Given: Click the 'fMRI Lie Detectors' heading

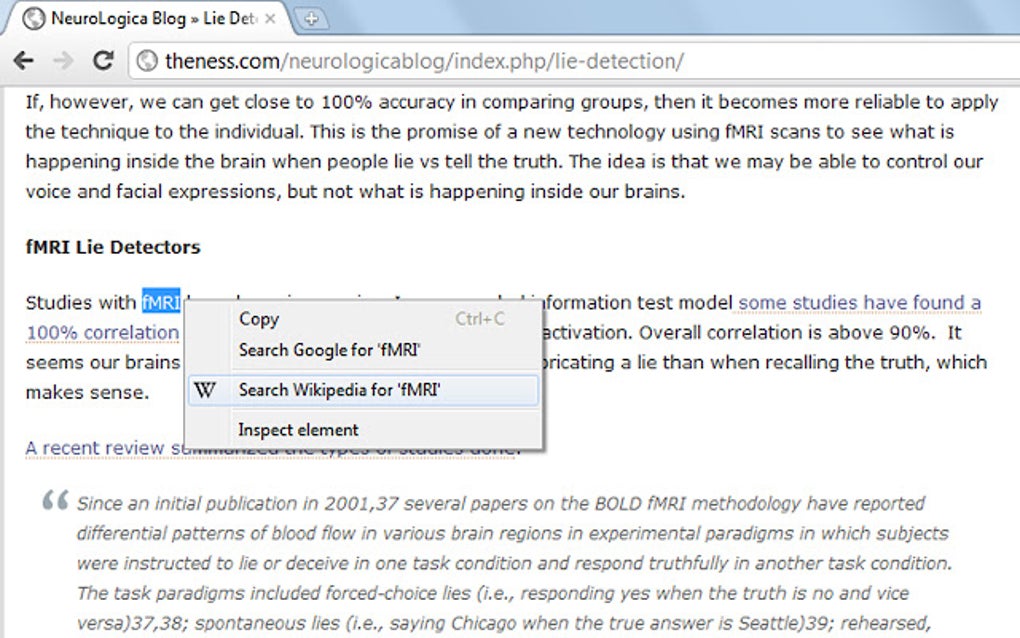Looking at the screenshot, I should coord(112,246).
